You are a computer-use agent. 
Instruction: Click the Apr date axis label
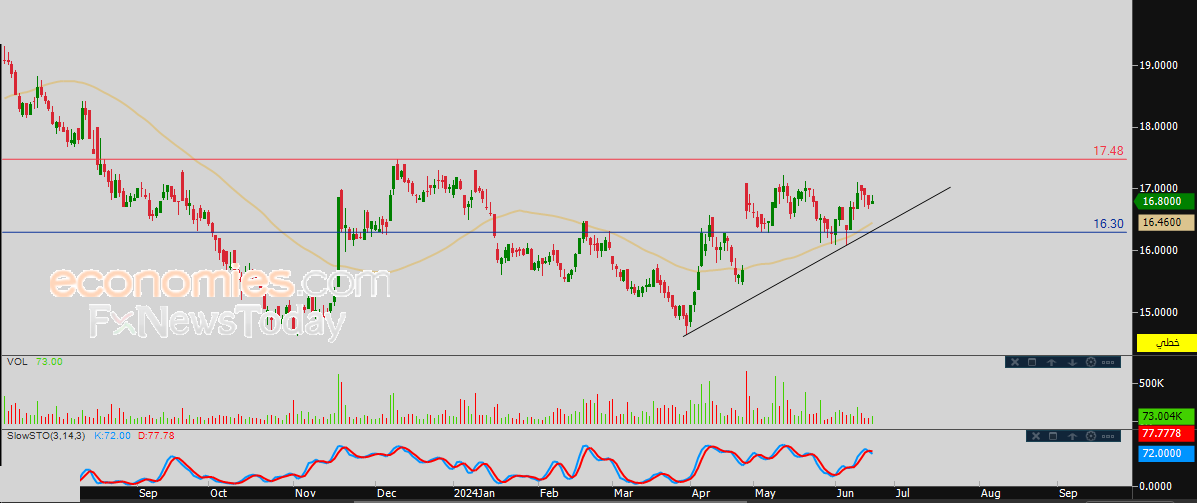[x=699, y=493]
